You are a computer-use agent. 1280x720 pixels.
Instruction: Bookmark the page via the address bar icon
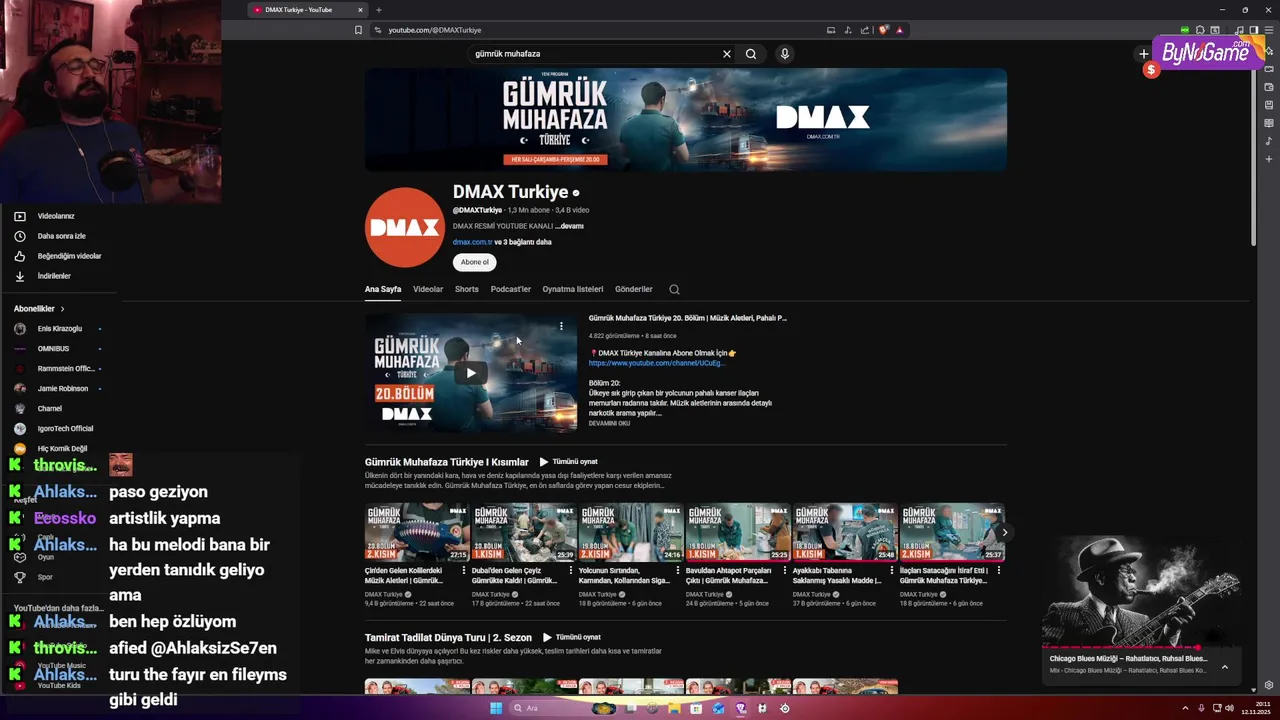click(358, 30)
